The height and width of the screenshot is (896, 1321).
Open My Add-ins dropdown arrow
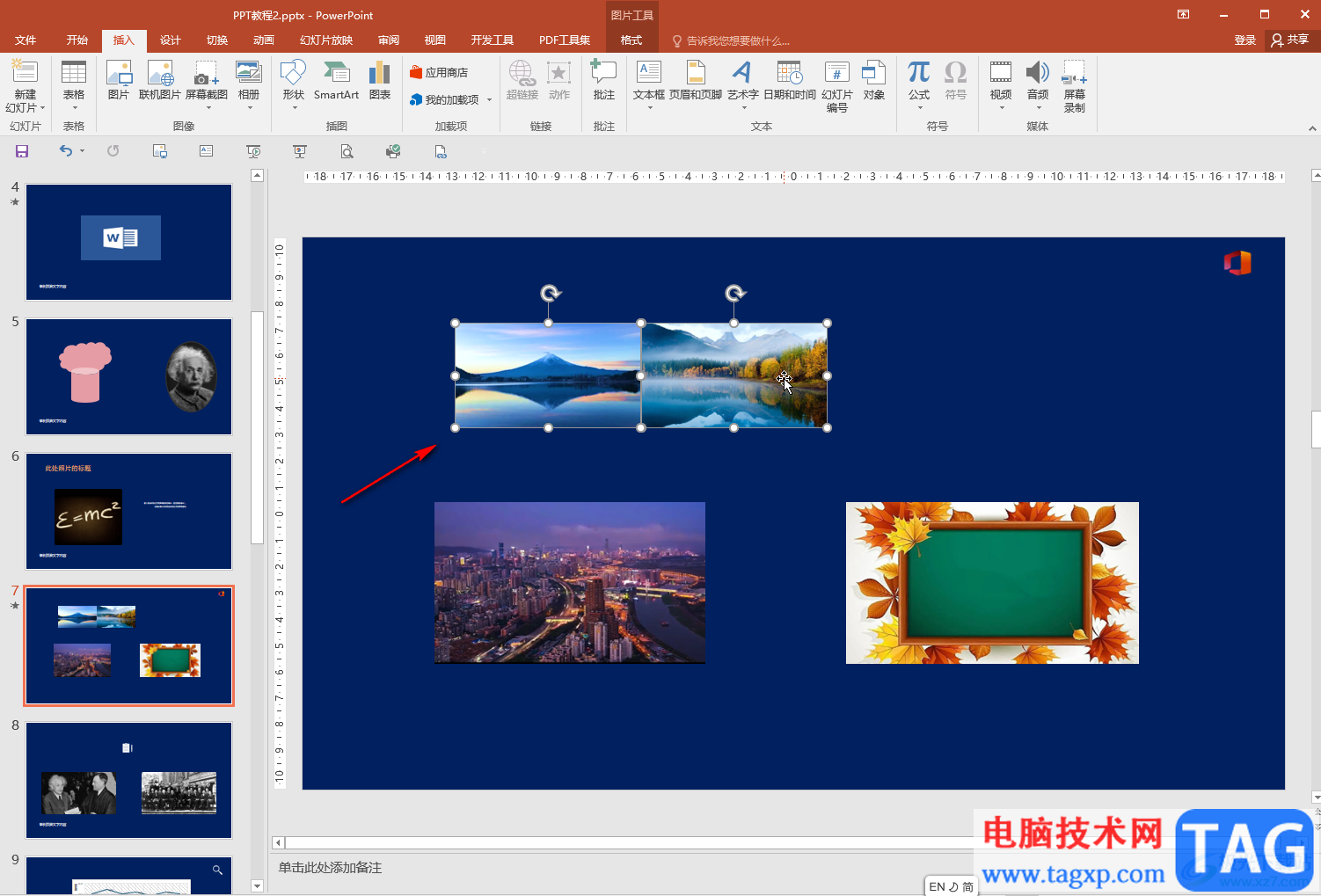click(490, 100)
